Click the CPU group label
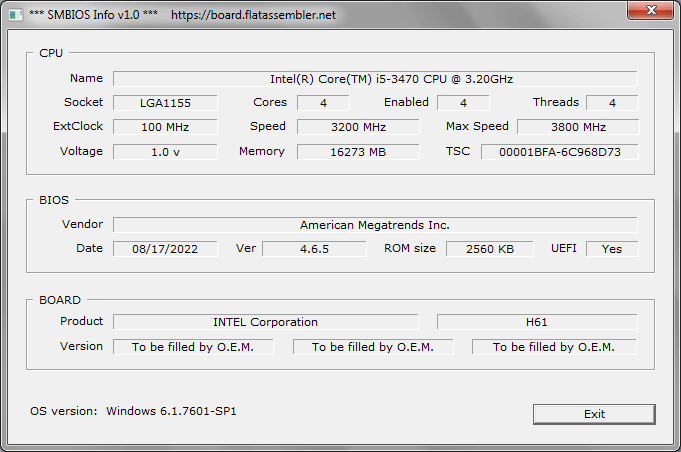This screenshot has width=681, height=452. coord(51,53)
